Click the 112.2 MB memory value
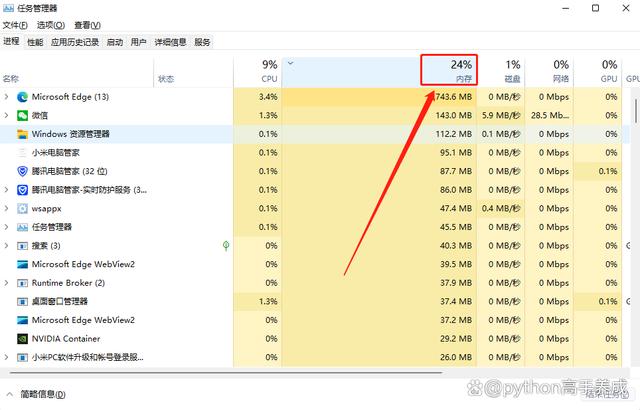640x410 pixels. pyautogui.click(x=453, y=134)
